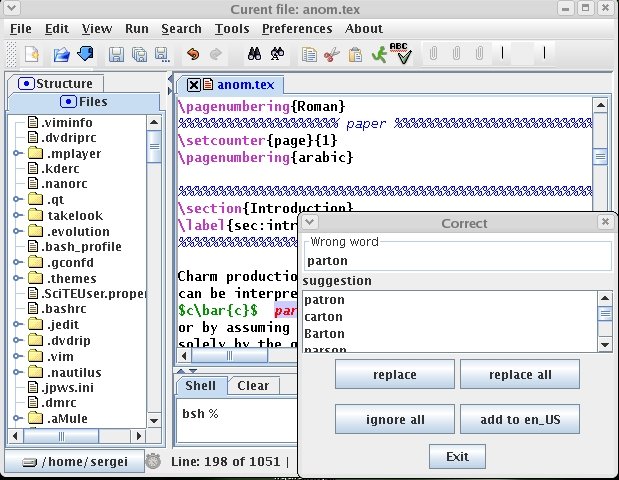Open the Correct dialog menu arrow

click(x=310, y=222)
